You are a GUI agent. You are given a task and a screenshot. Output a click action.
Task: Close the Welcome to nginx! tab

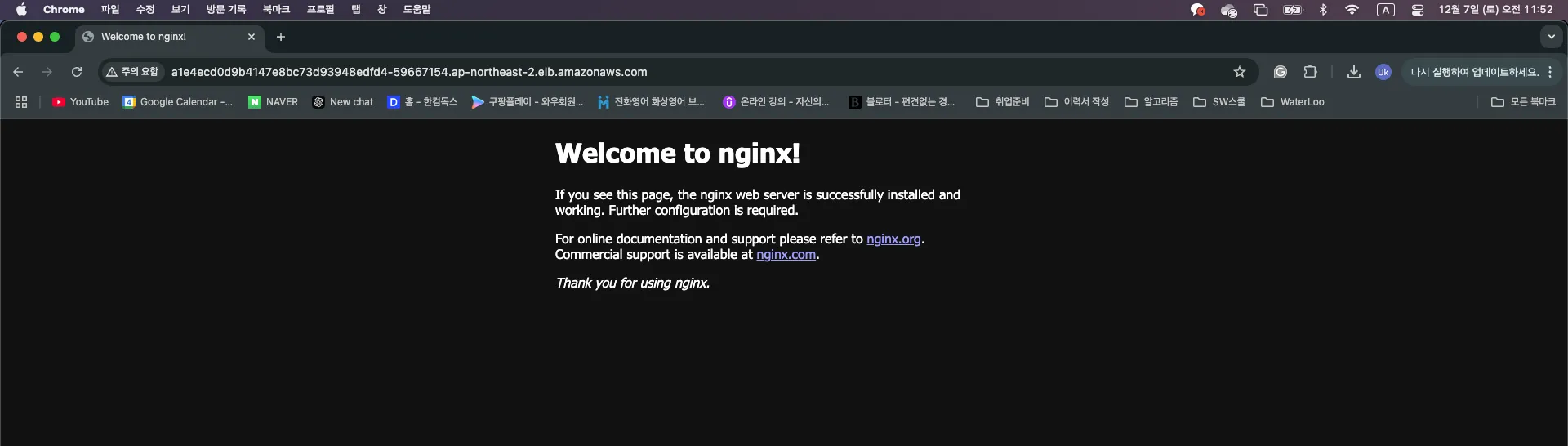pos(252,37)
